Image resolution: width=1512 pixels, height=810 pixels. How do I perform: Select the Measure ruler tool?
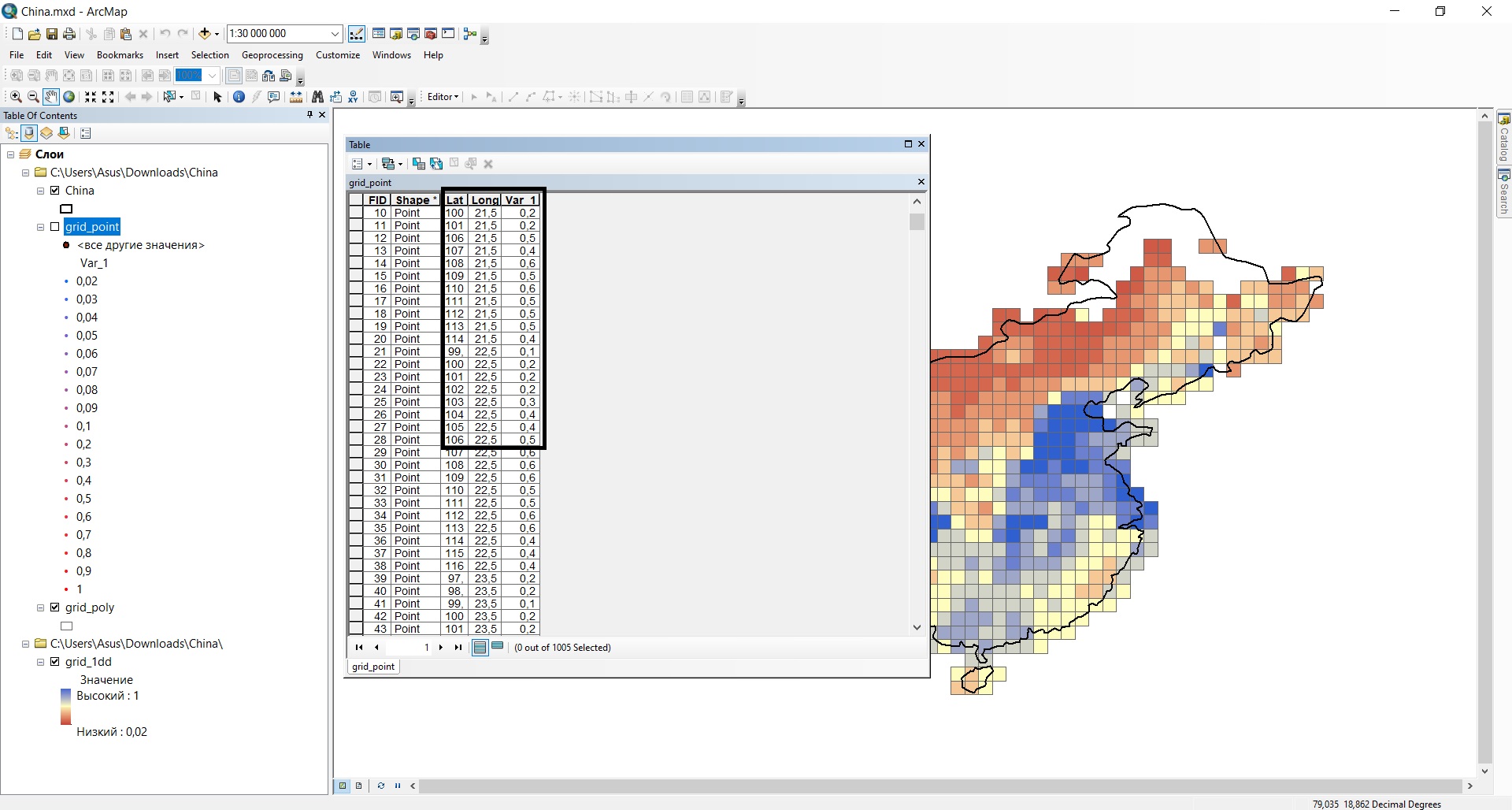point(296,97)
